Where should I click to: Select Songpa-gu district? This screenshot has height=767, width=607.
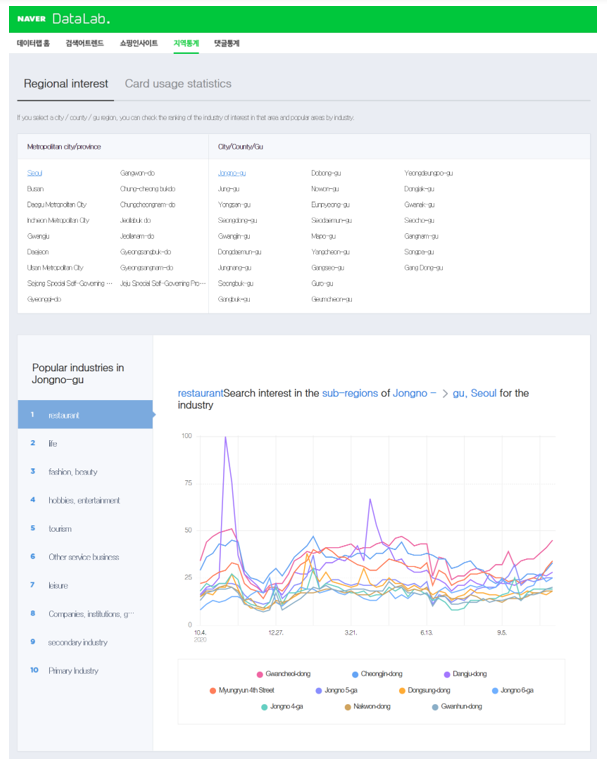point(419,252)
